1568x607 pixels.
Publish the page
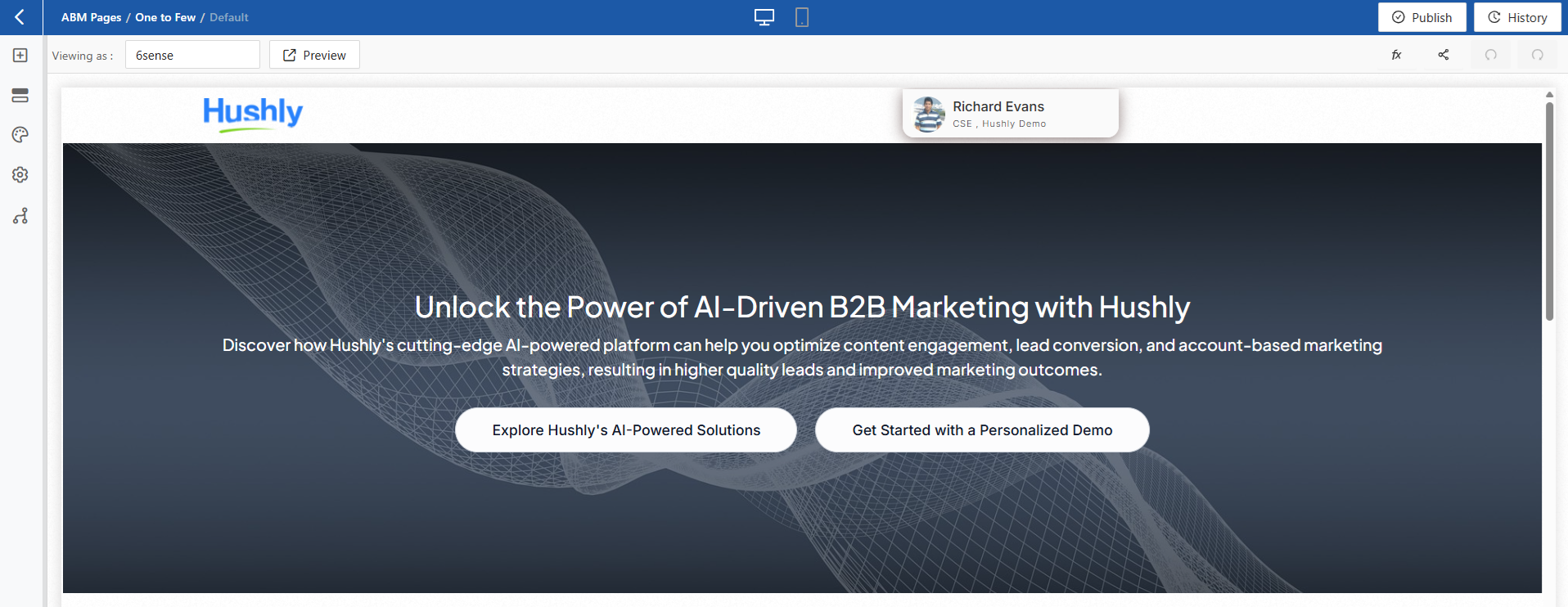1422,17
